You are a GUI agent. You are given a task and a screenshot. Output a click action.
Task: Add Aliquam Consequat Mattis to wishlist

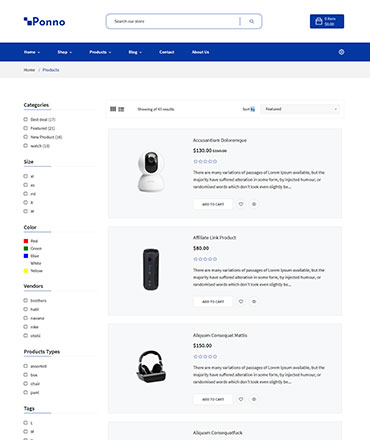[241, 399]
